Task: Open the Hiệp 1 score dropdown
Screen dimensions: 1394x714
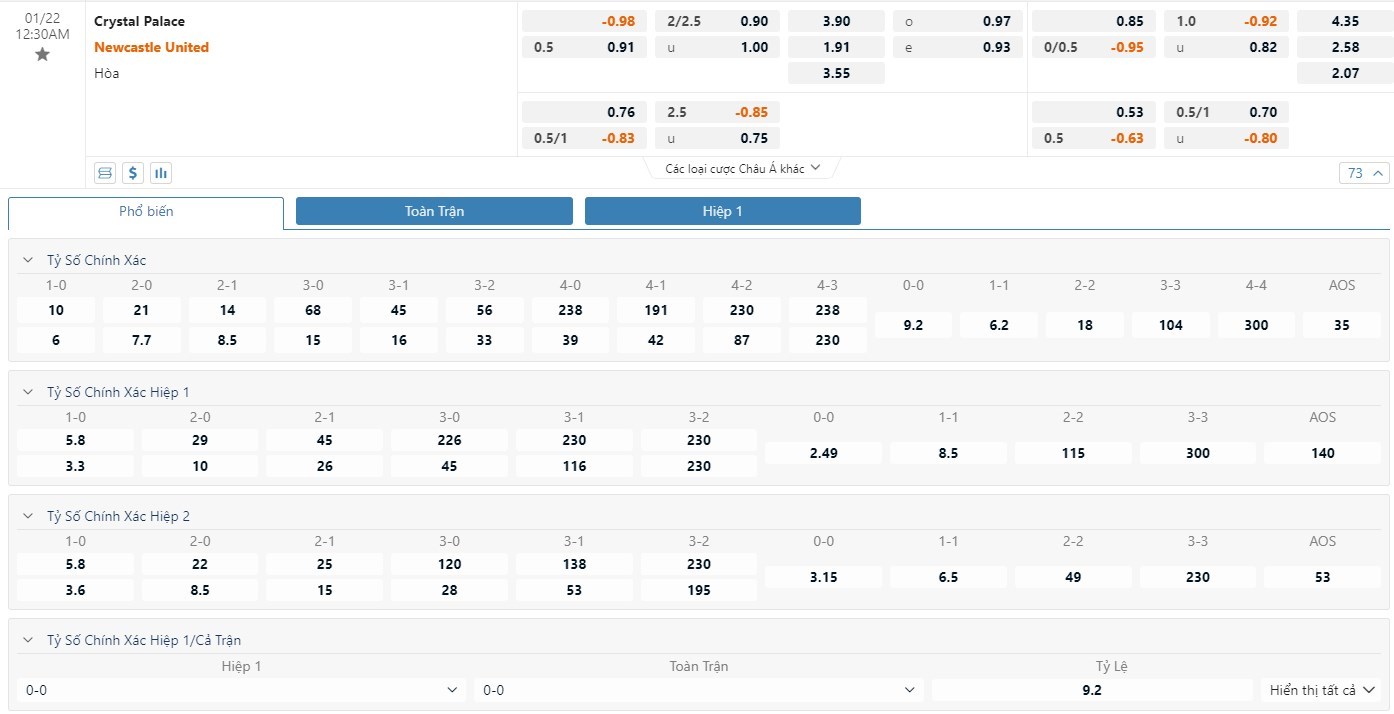Action: tap(241, 690)
